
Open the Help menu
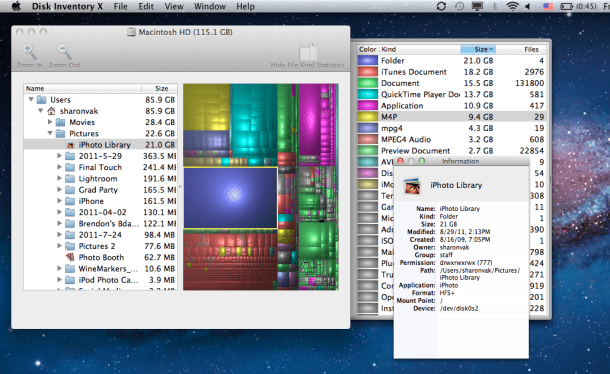coord(245,6)
